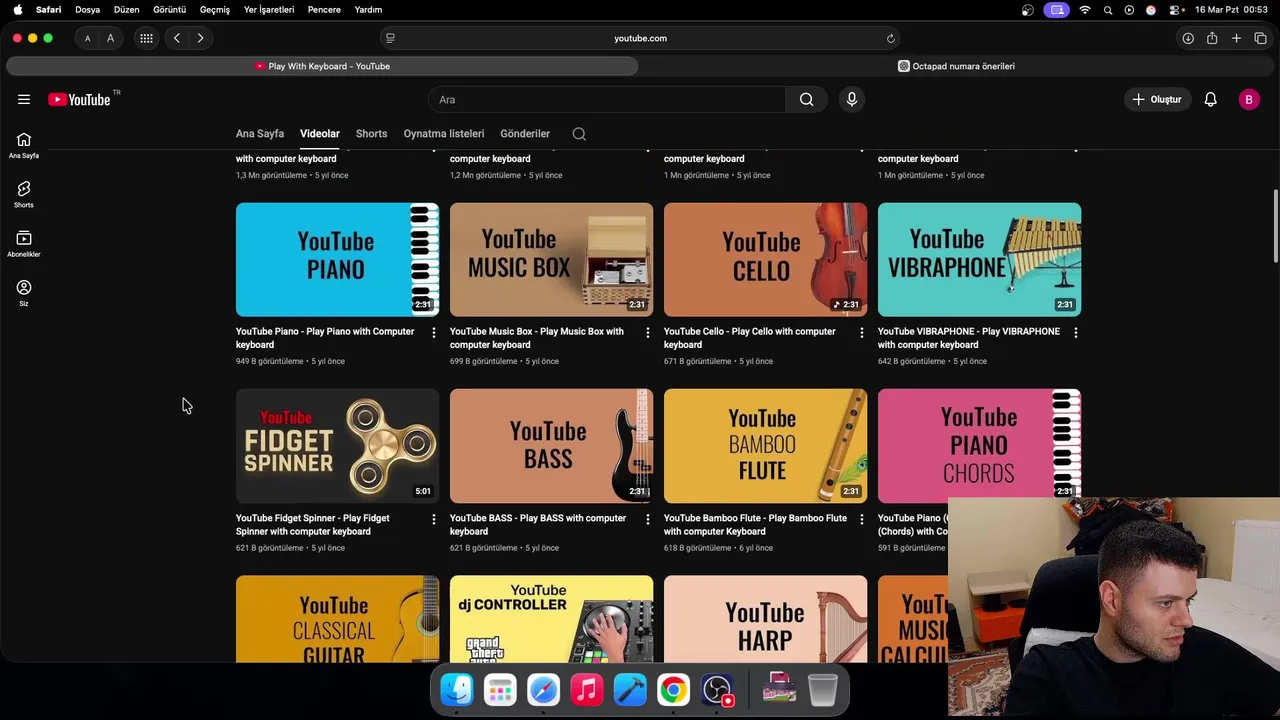Open YouTube notifications bell
This screenshot has width=1280, height=720.
click(x=1210, y=99)
